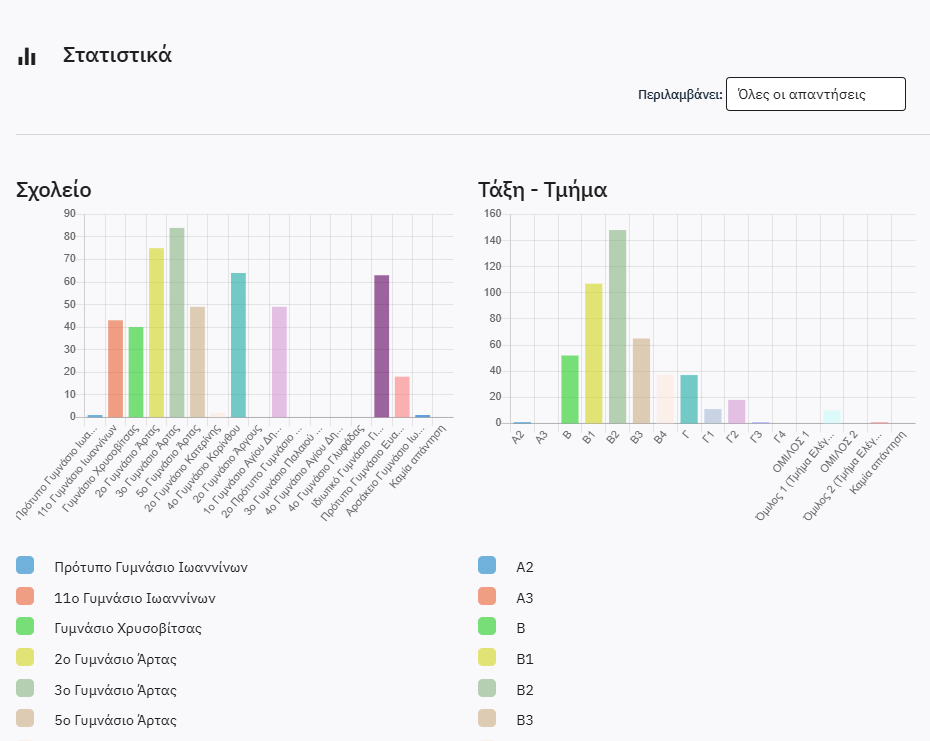Open the Όλες οι απαντήσεις dropdown

[816, 94]
